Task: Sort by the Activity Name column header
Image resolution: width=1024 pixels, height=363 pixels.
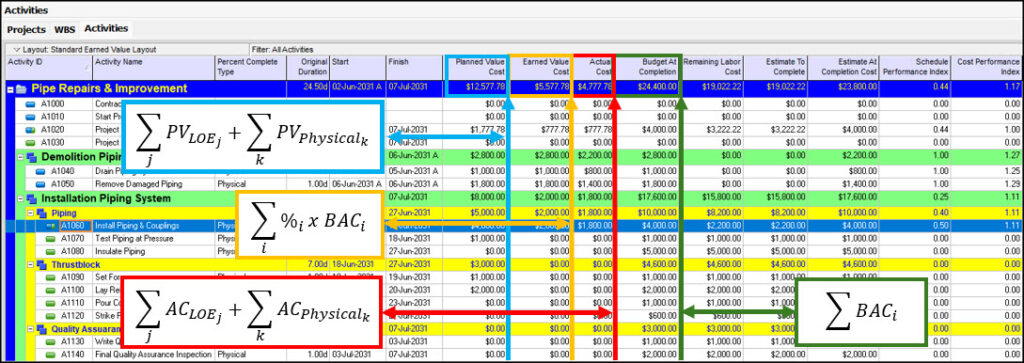Action: click(154, 67)
